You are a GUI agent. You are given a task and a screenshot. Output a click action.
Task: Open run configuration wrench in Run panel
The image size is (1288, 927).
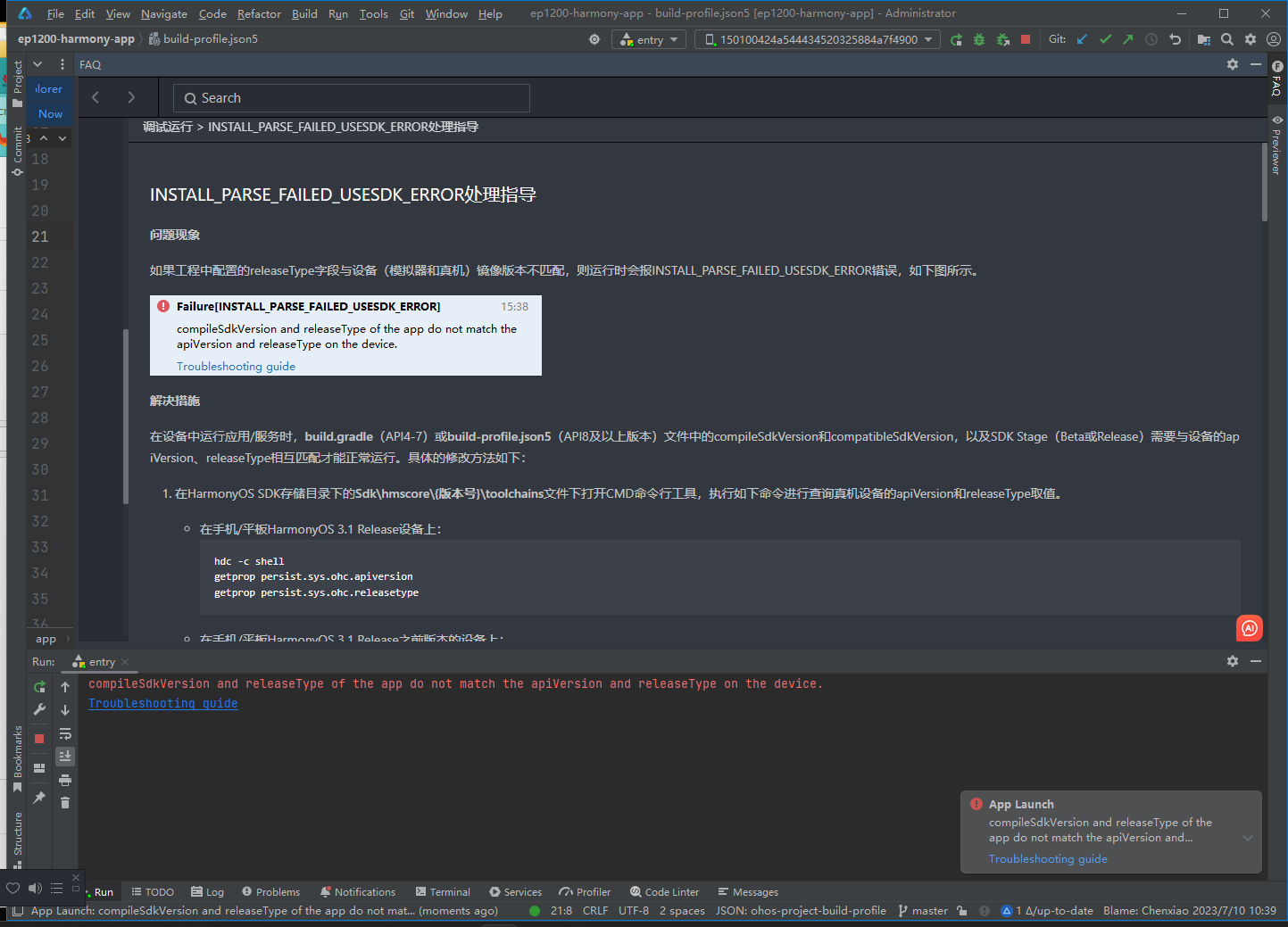tap(39, 710)
